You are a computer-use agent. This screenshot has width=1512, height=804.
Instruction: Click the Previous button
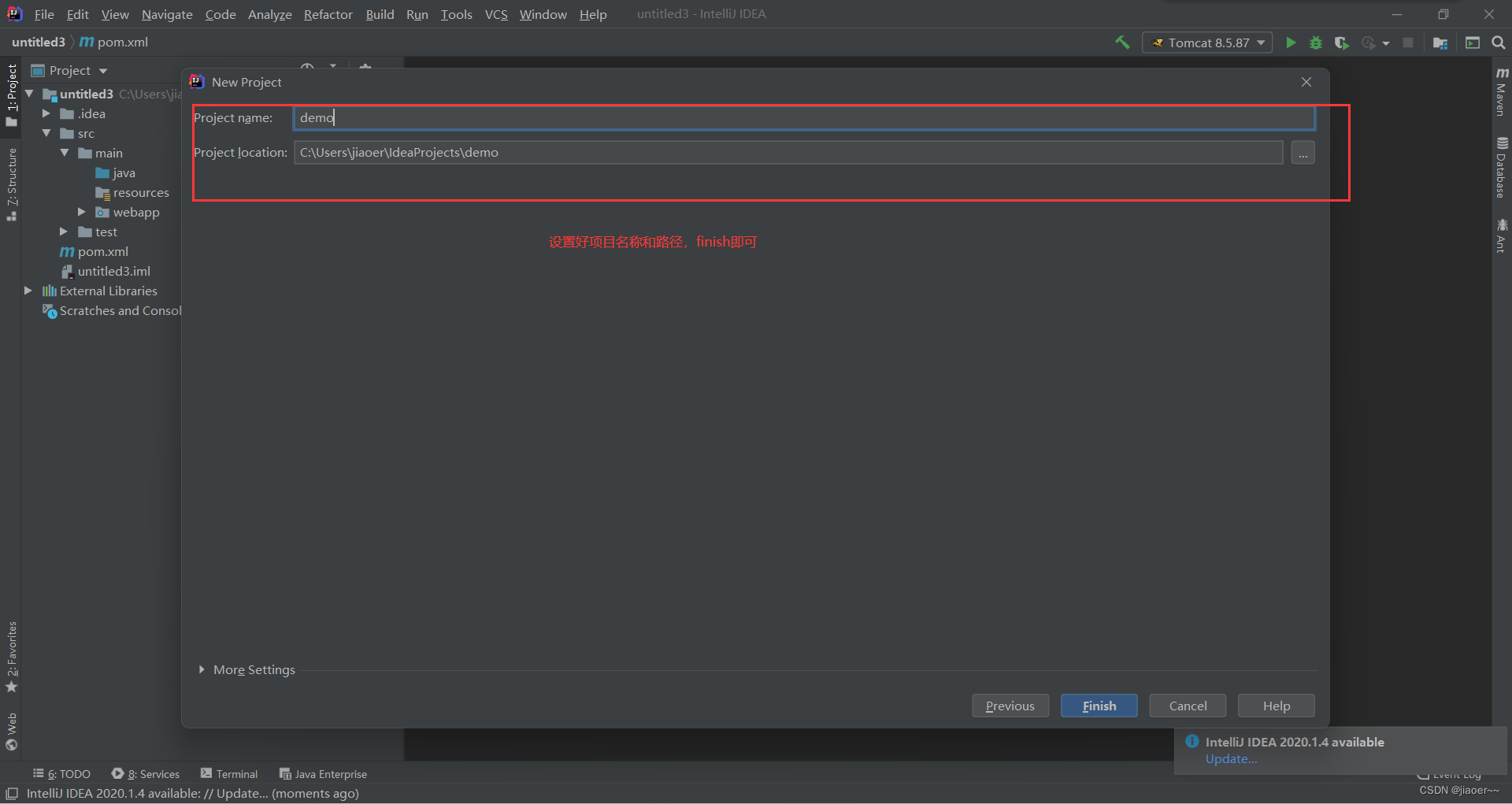pyautogui.click(x=1010, y=706)
